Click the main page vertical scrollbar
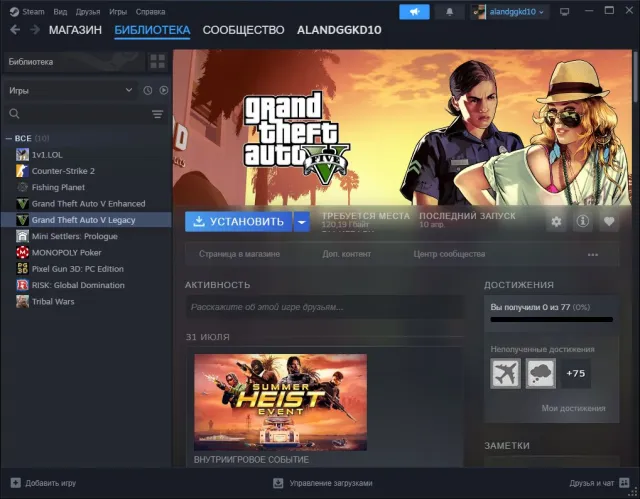 pos(636,78)
